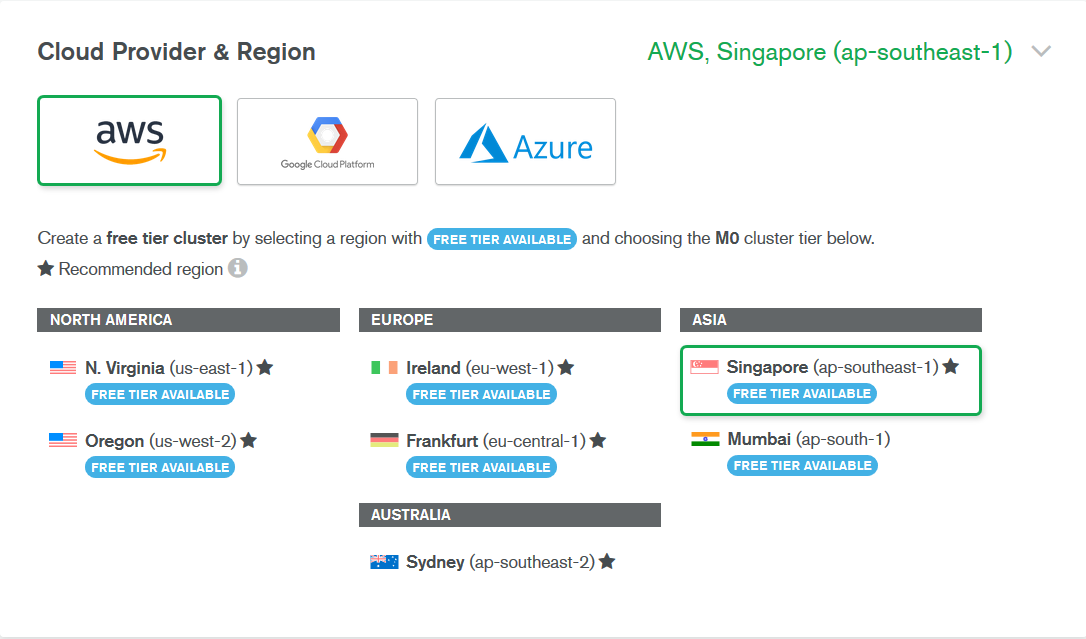1086x639 pixels.
Task: Choose the Azure provider card
Action: [x=526, y=141]
